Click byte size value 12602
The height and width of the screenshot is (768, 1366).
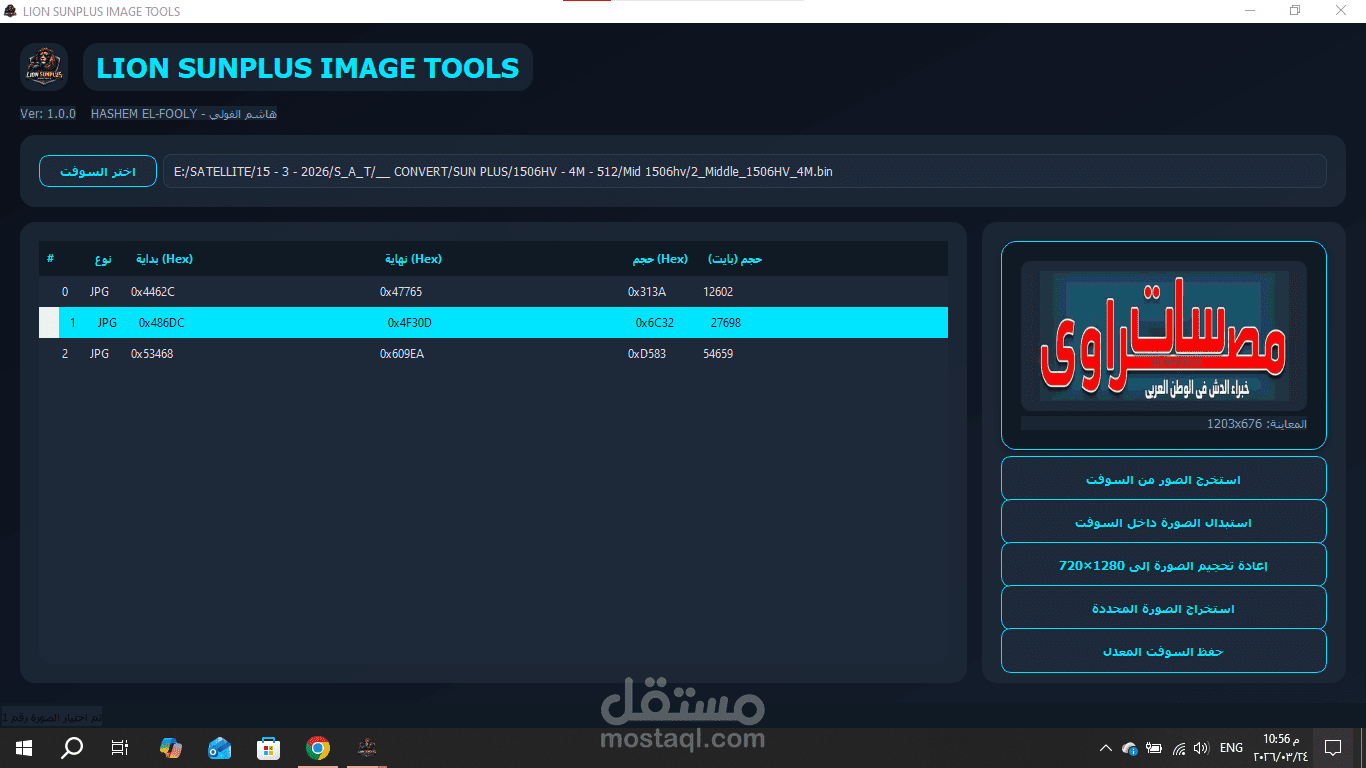click(x=718, y=292)
